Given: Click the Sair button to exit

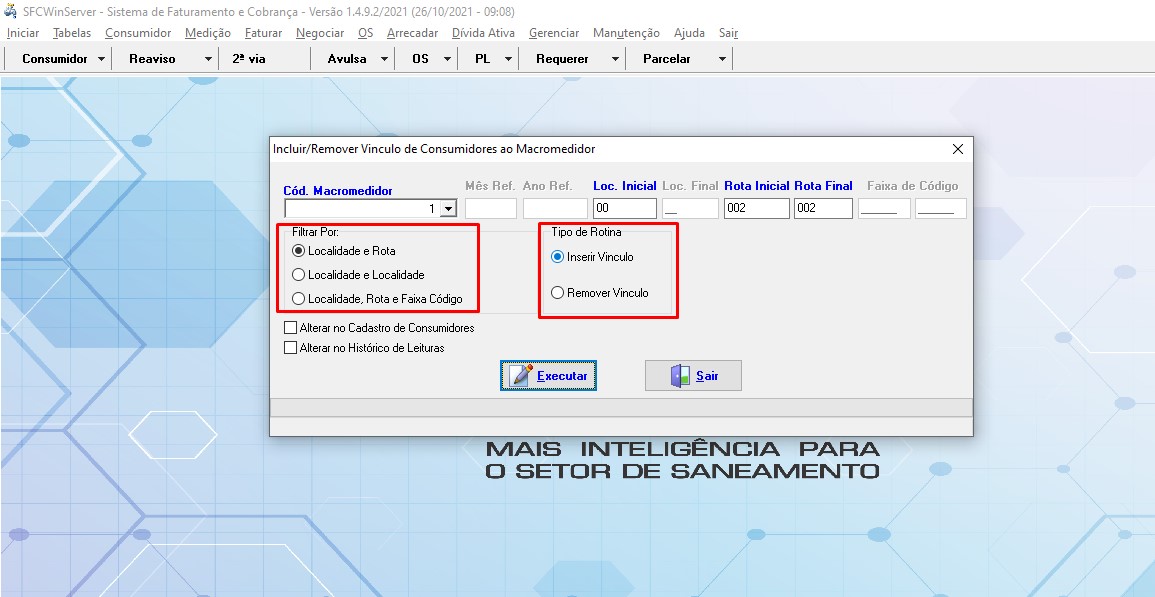Looking at the screenshot, I should [x=693, y=375].
